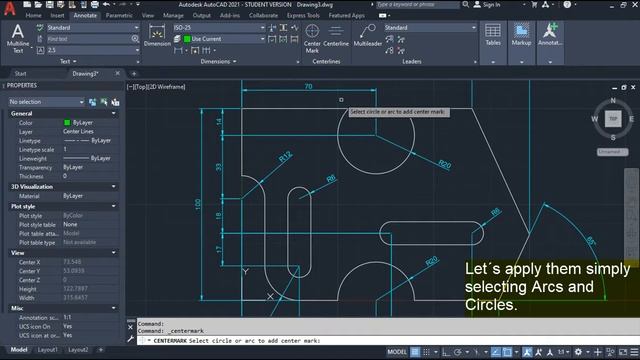
Task: Open the text style Standard dropdown
Action: (x=93, y=28)
